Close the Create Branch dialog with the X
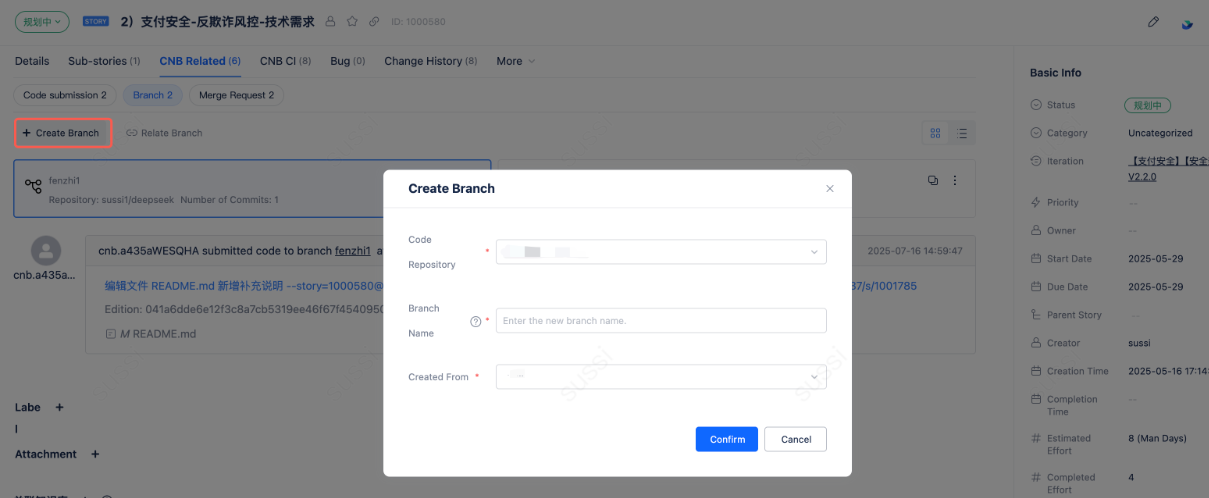Viewport: 1209px width, 498px height. click(x=829, y=188)
